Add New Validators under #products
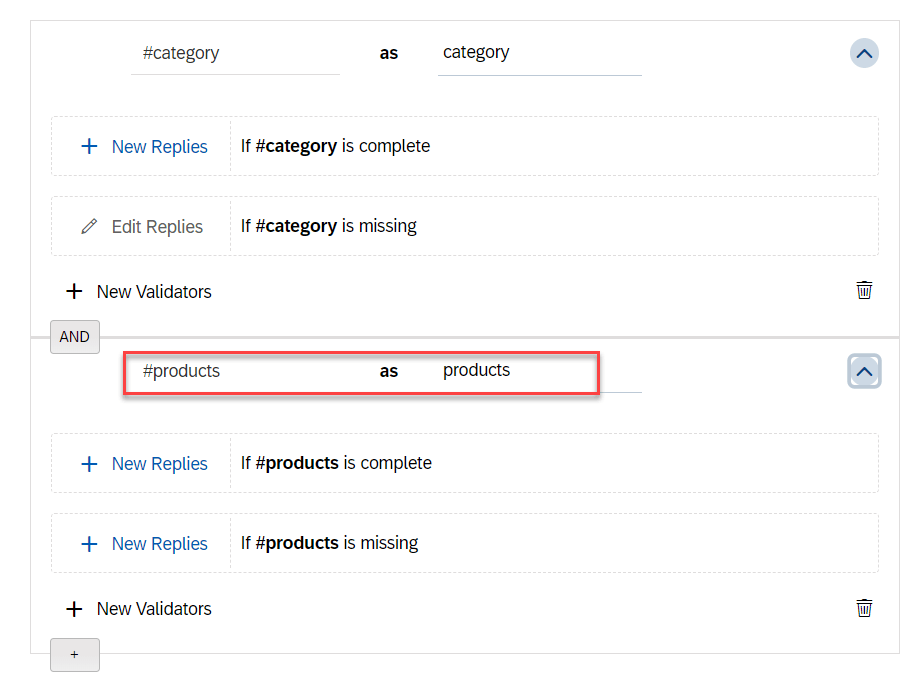Image resolution: width=911 pixels, height=690 pixels. tap(139, 609)
